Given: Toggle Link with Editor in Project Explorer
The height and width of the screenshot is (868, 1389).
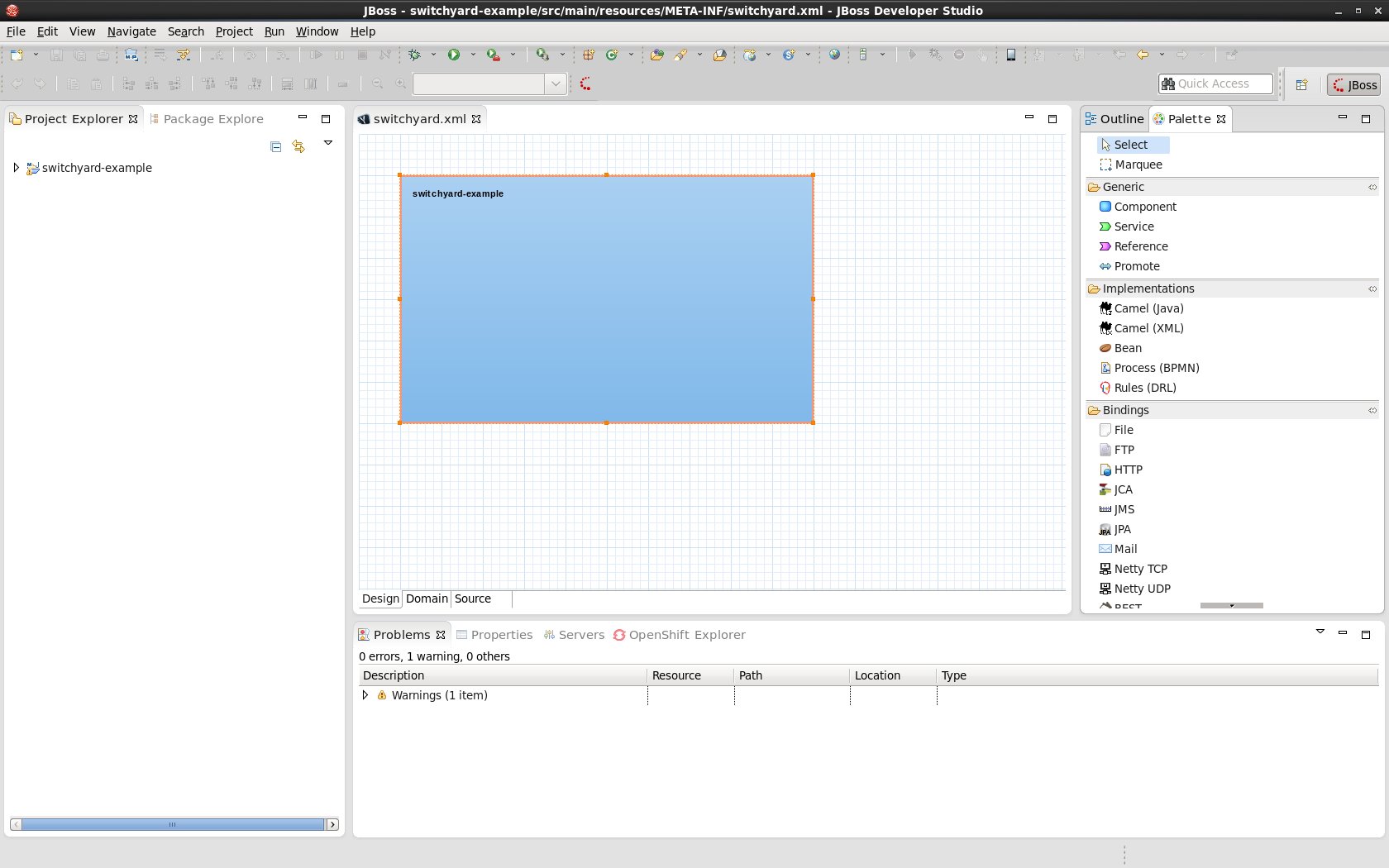Looking at the screenshot, I should point(298,146).
